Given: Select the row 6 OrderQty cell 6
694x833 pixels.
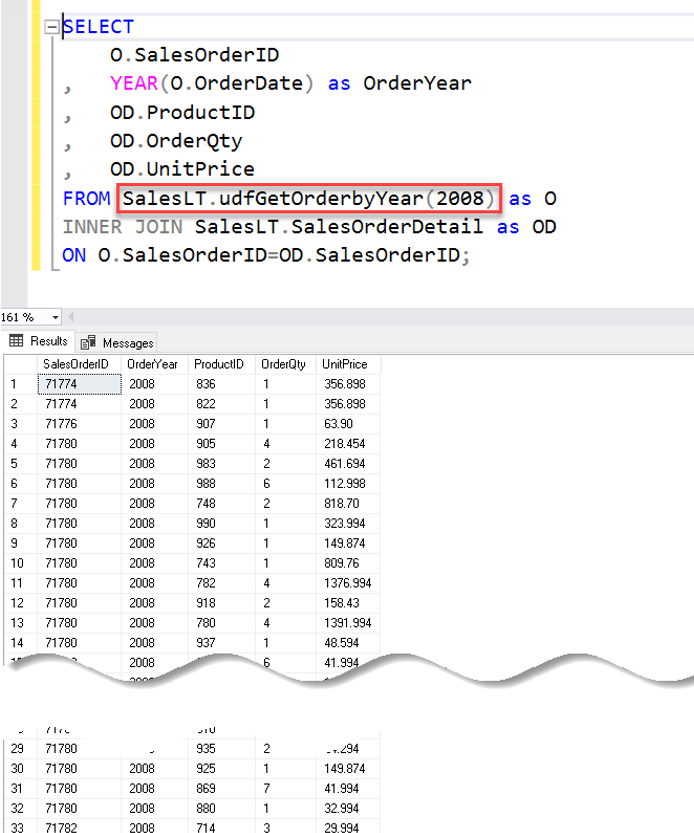Looking at the screenshot, I should pyautogui.click(x=265, y=484).
